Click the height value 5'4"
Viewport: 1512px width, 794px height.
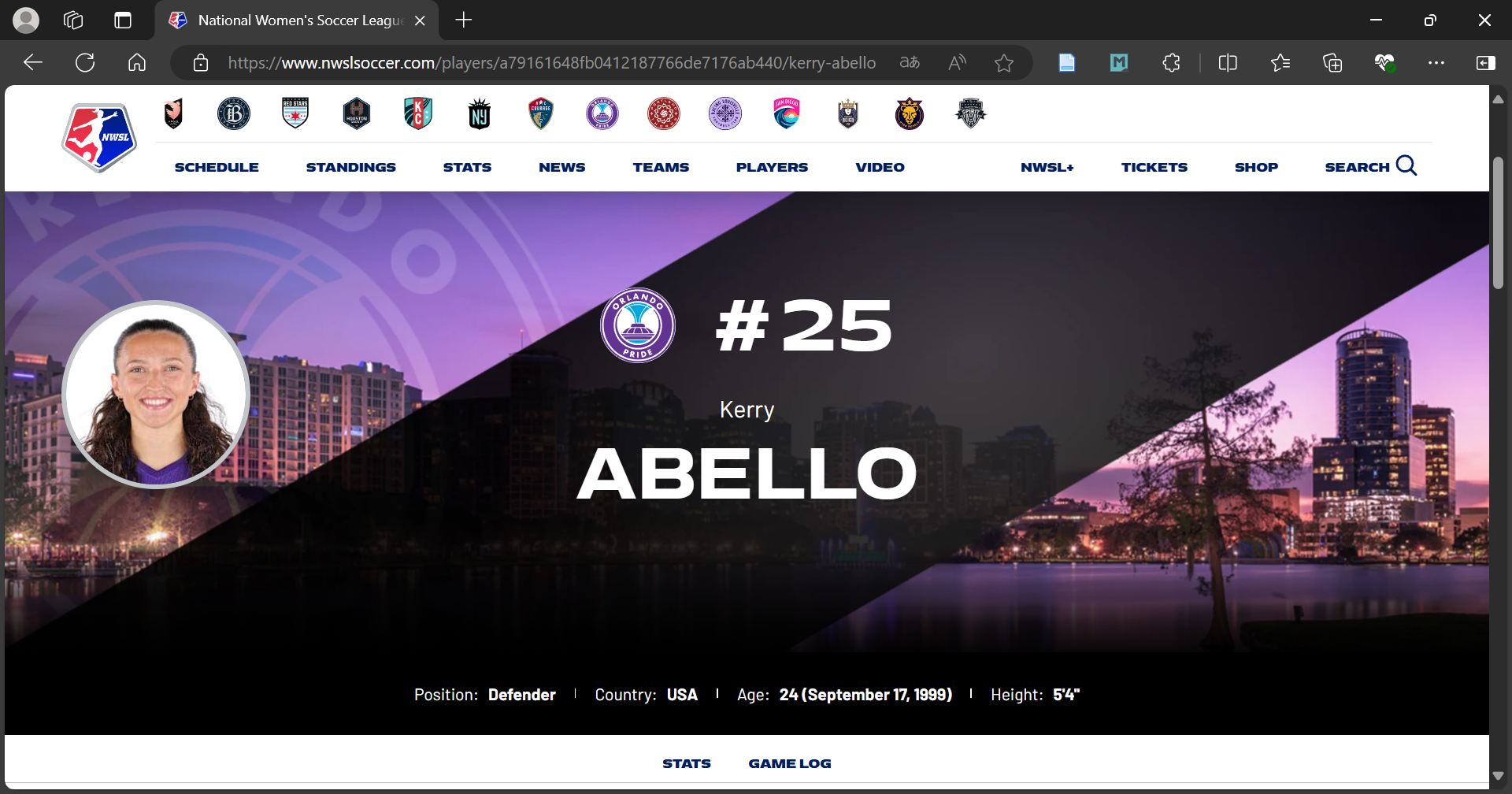click(x=1066, y=695)
